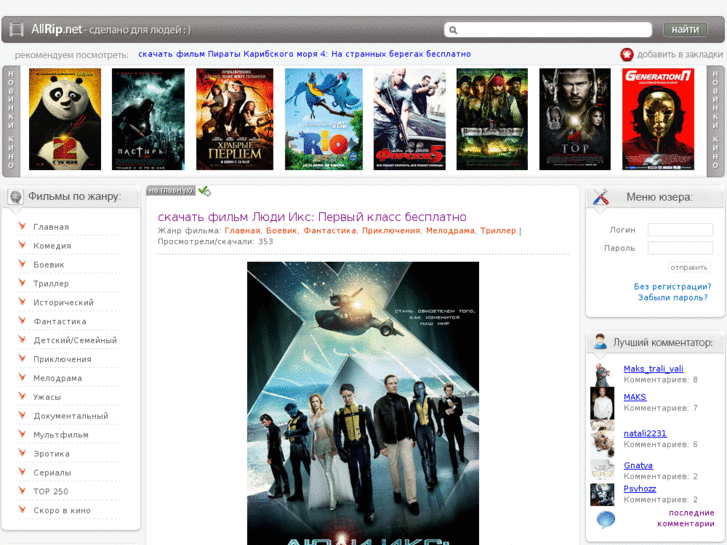Open the Тор movie poster
The height and width of the screenshot is (545, 727).
point(575,119)
